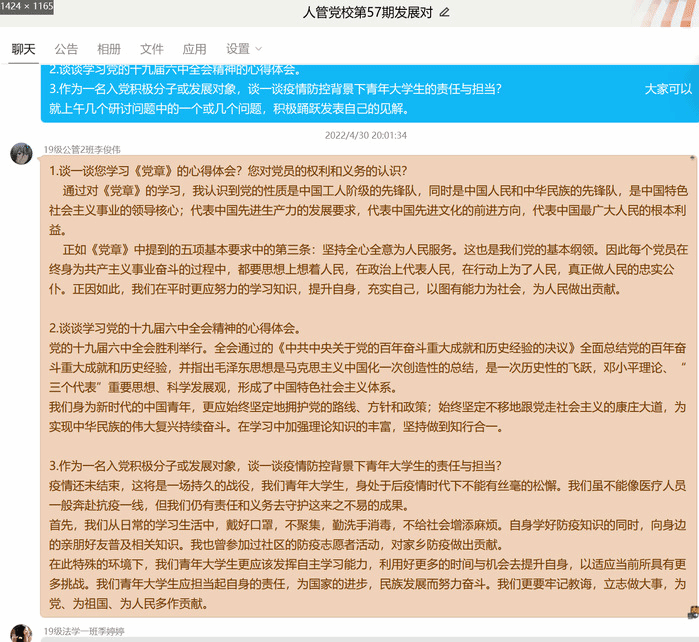Click 李俊伟's profile avatar
This screenshot has height=642, width=699.
pos(20,154)
